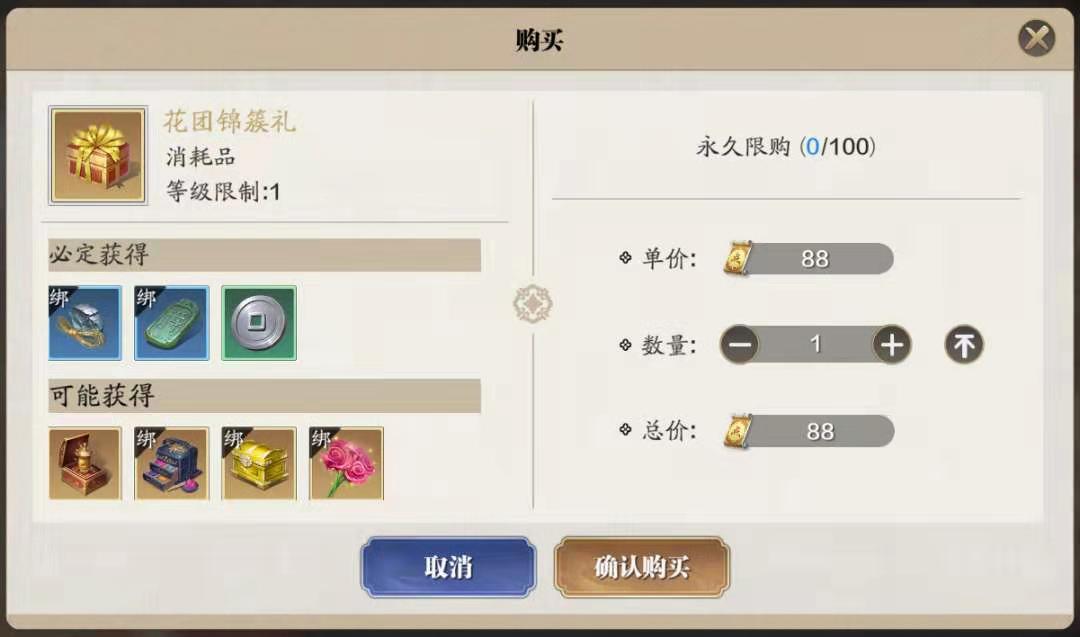Tap the ticket currency icon beside 单价
The image size is (1080, 637).
[738, 259]
